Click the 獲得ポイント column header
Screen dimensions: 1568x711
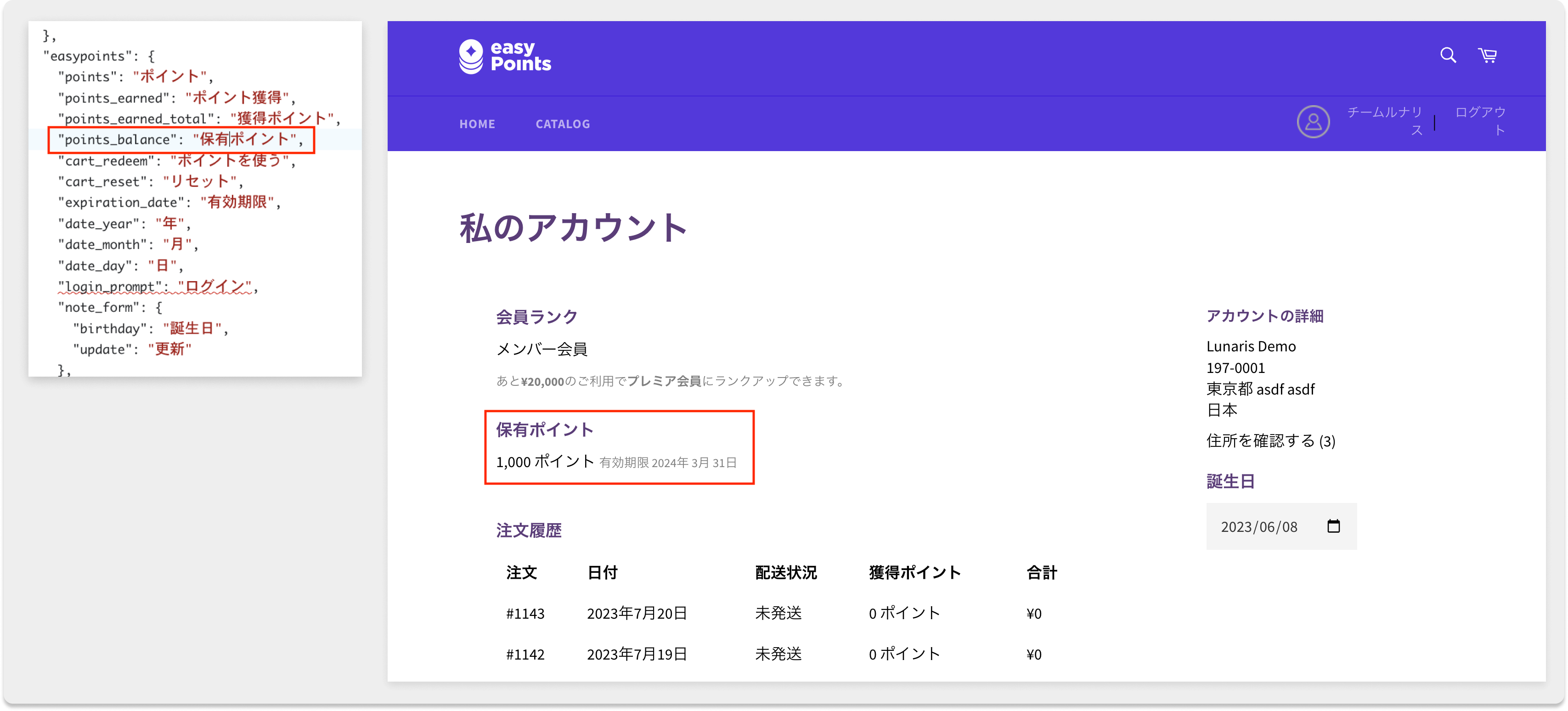pos(914,573)
